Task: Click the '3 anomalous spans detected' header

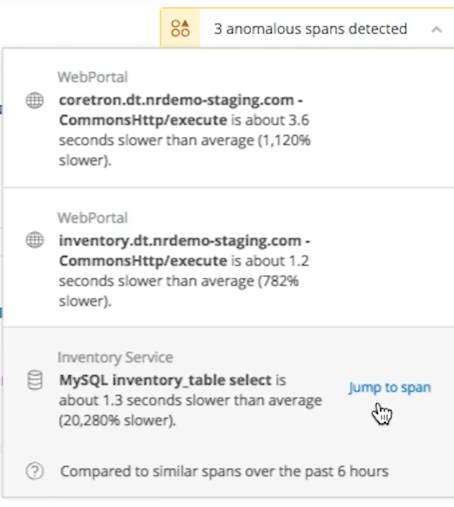Action: (310, 29)
